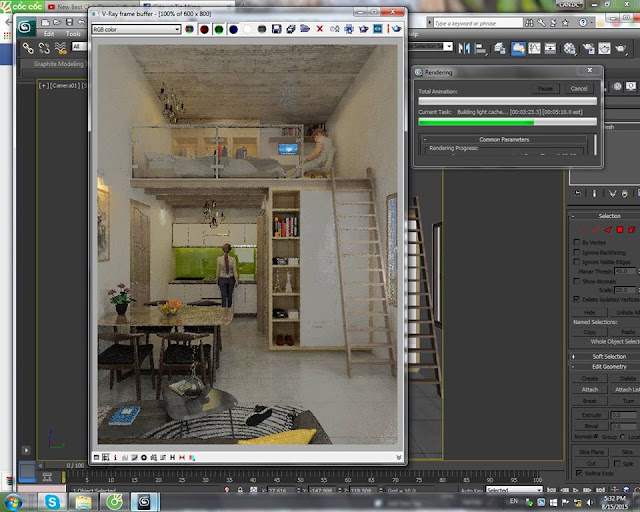This screenshot has width=640, height=512.
Task: Switch to alpha channel white circle
Action: [x=247, y=29]
